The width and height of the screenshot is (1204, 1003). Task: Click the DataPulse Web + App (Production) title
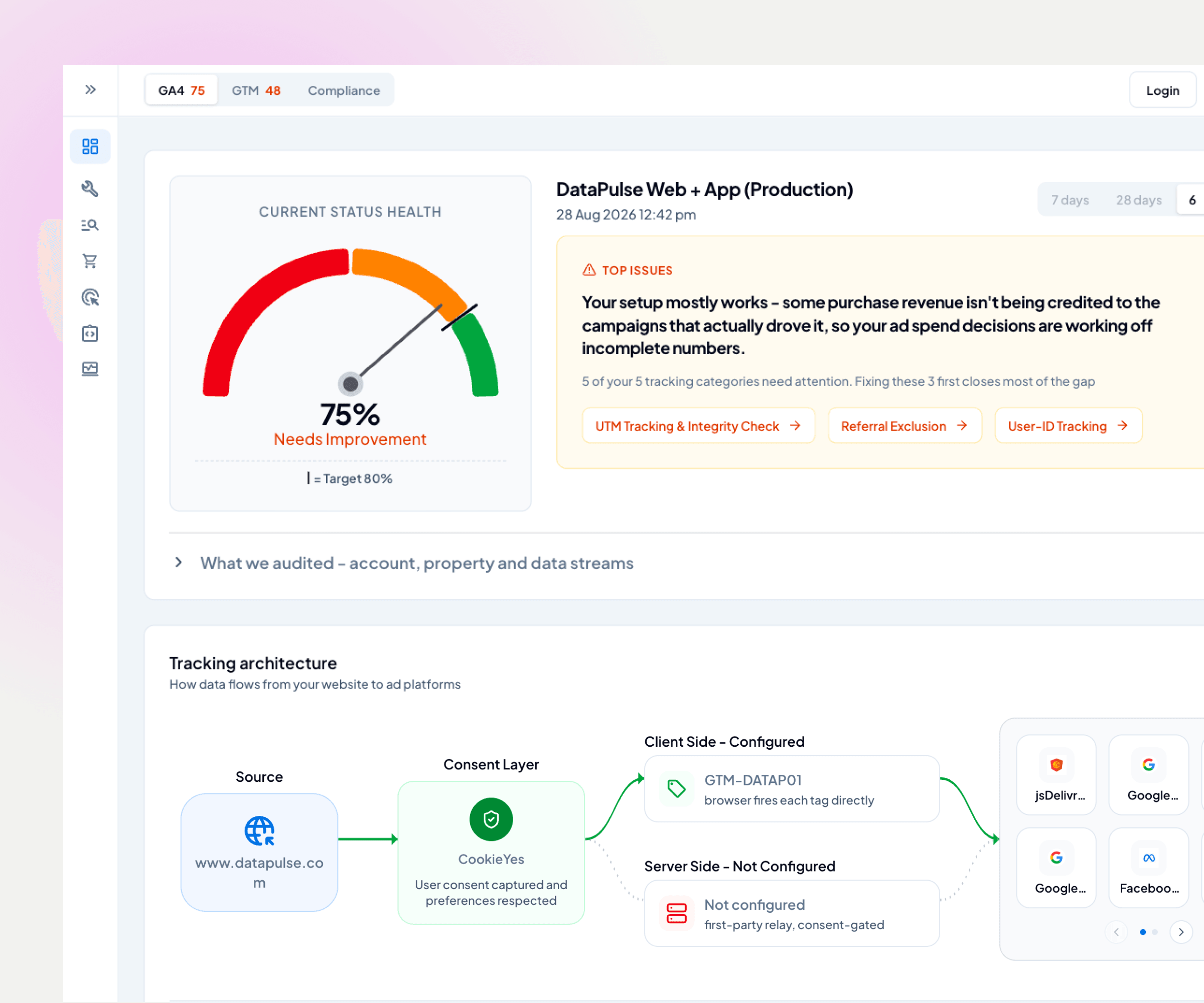click(705, 189)
